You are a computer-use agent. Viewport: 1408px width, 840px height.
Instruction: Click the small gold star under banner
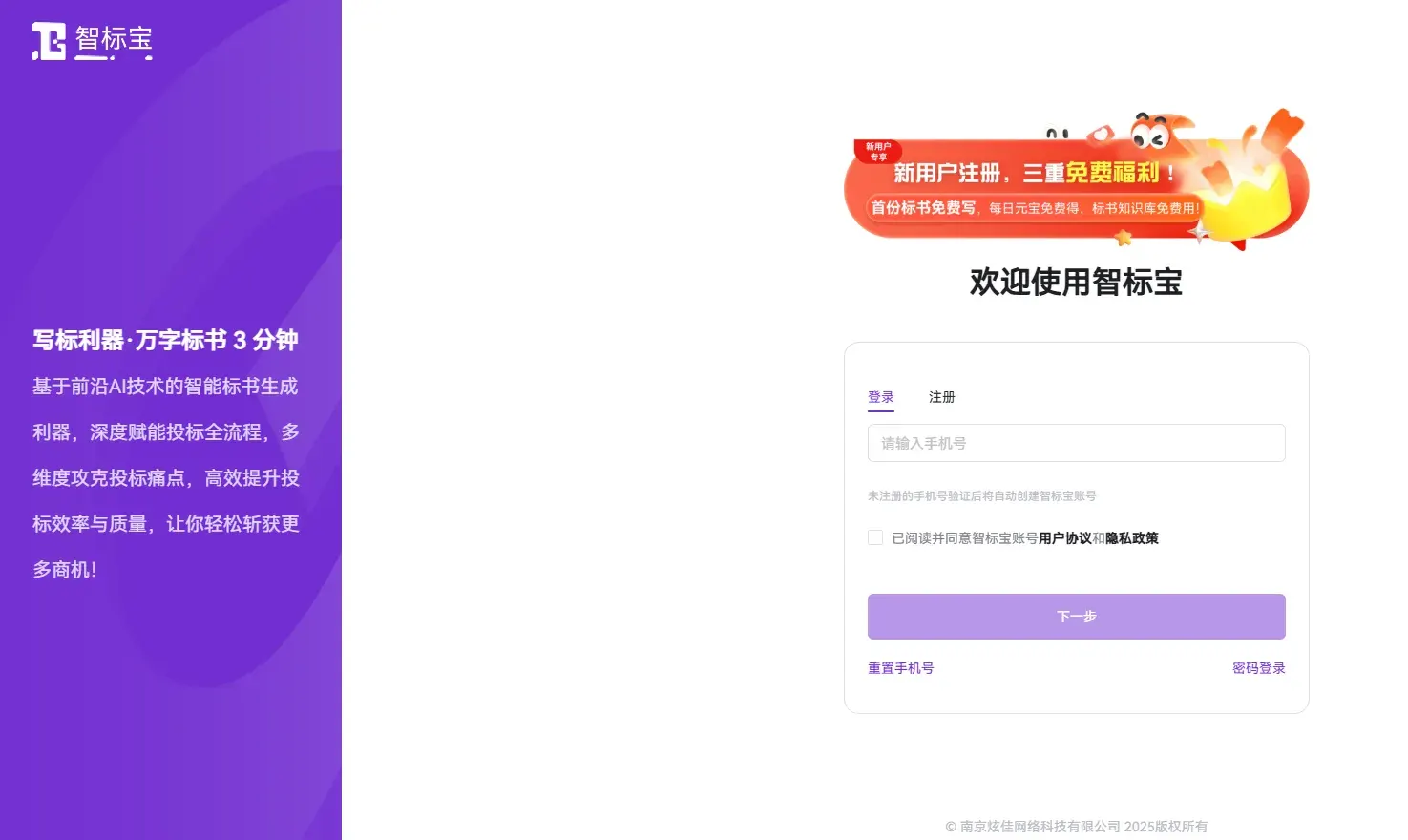point(1124,238)
